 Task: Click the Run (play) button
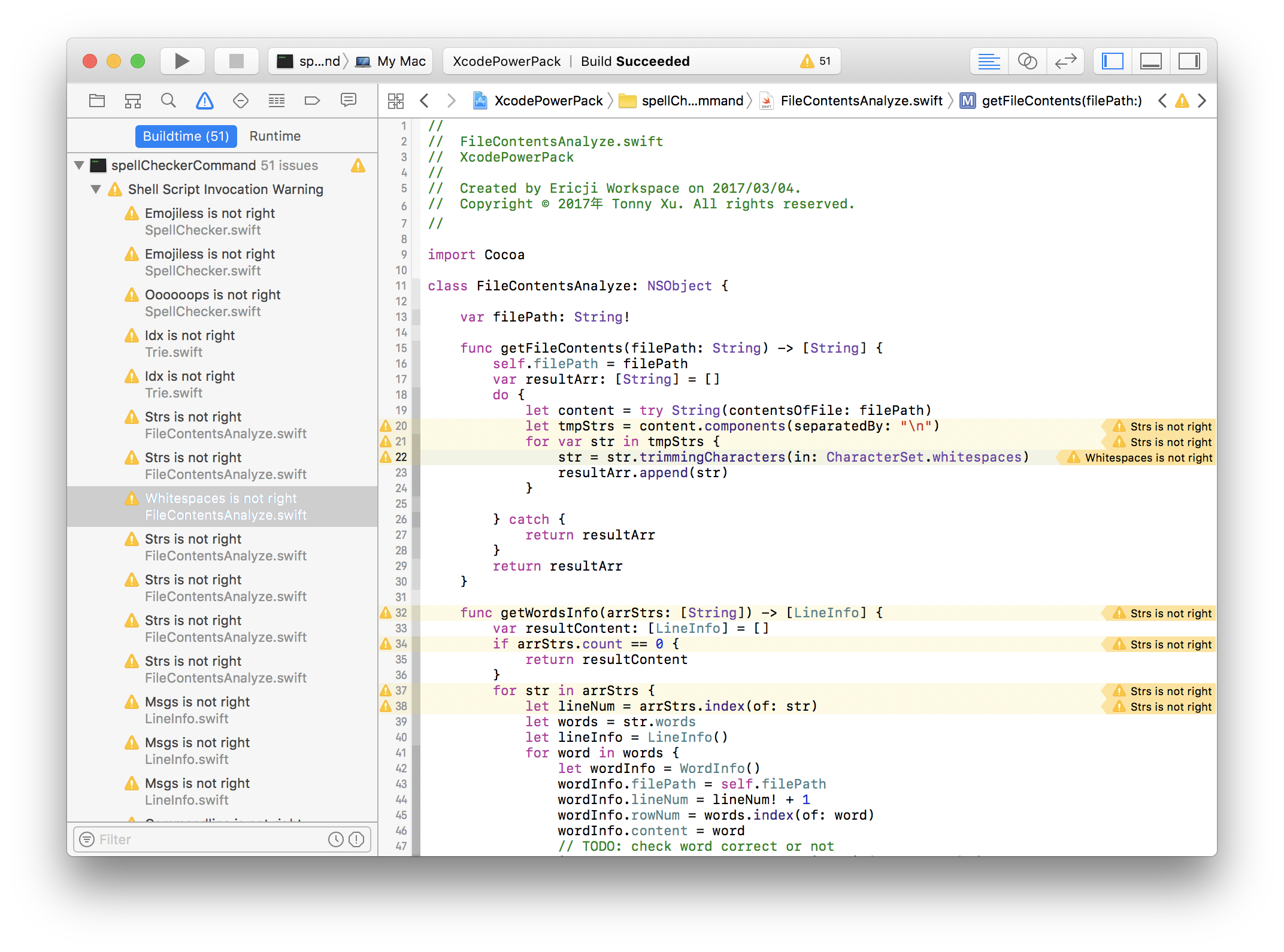point(182,61)
